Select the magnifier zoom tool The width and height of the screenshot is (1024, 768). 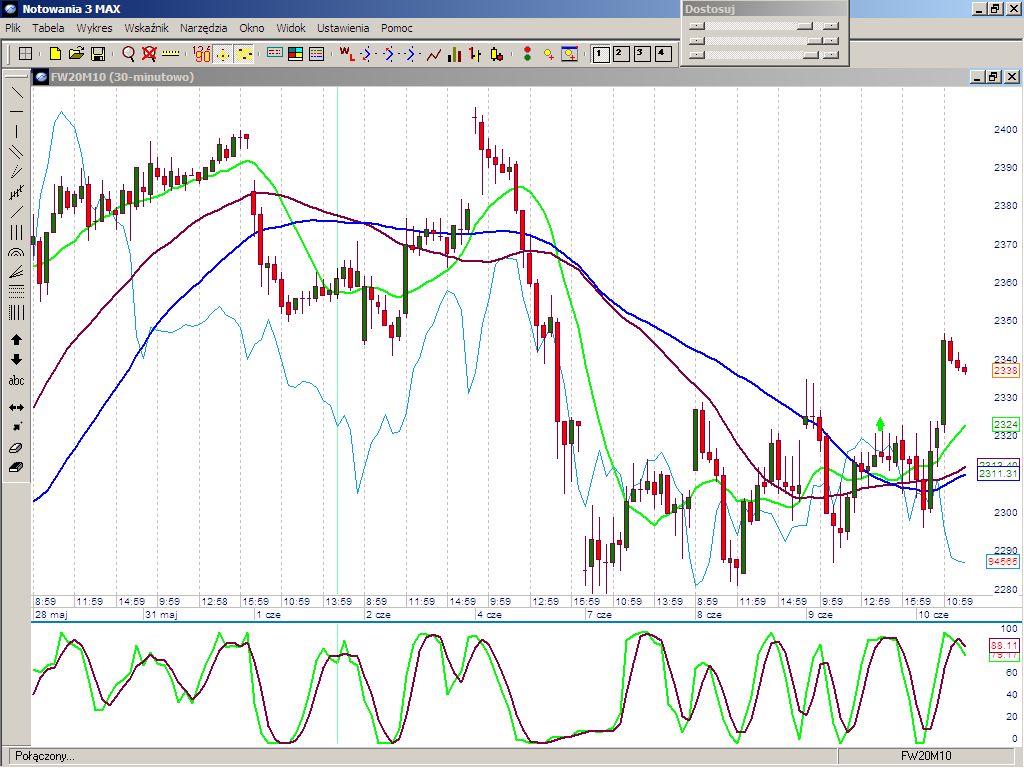click(x=128, y=54)
